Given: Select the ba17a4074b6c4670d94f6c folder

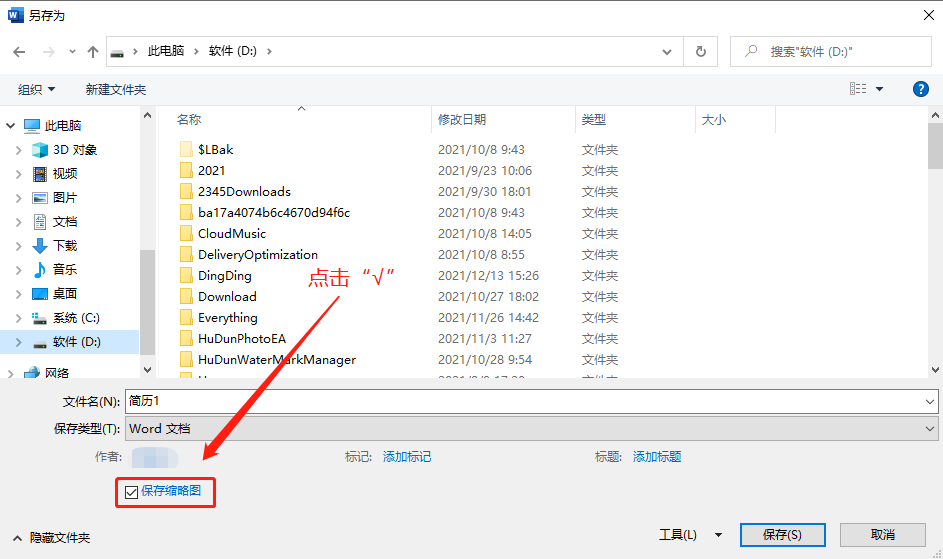Looking at the screenshot, I should tap(274, 212).
